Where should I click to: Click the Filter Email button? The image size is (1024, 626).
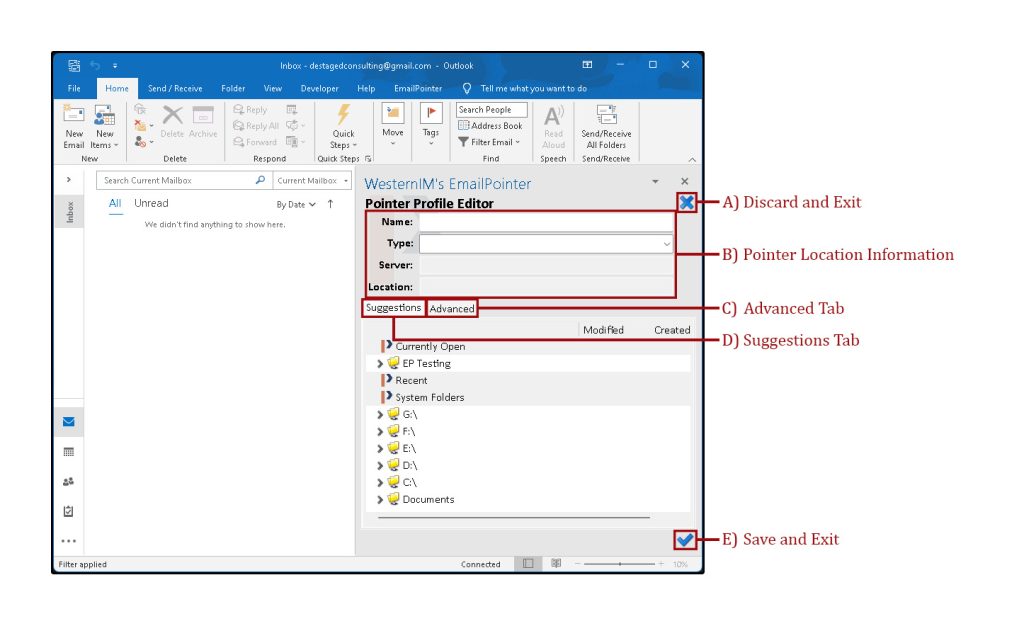(490, 142)
